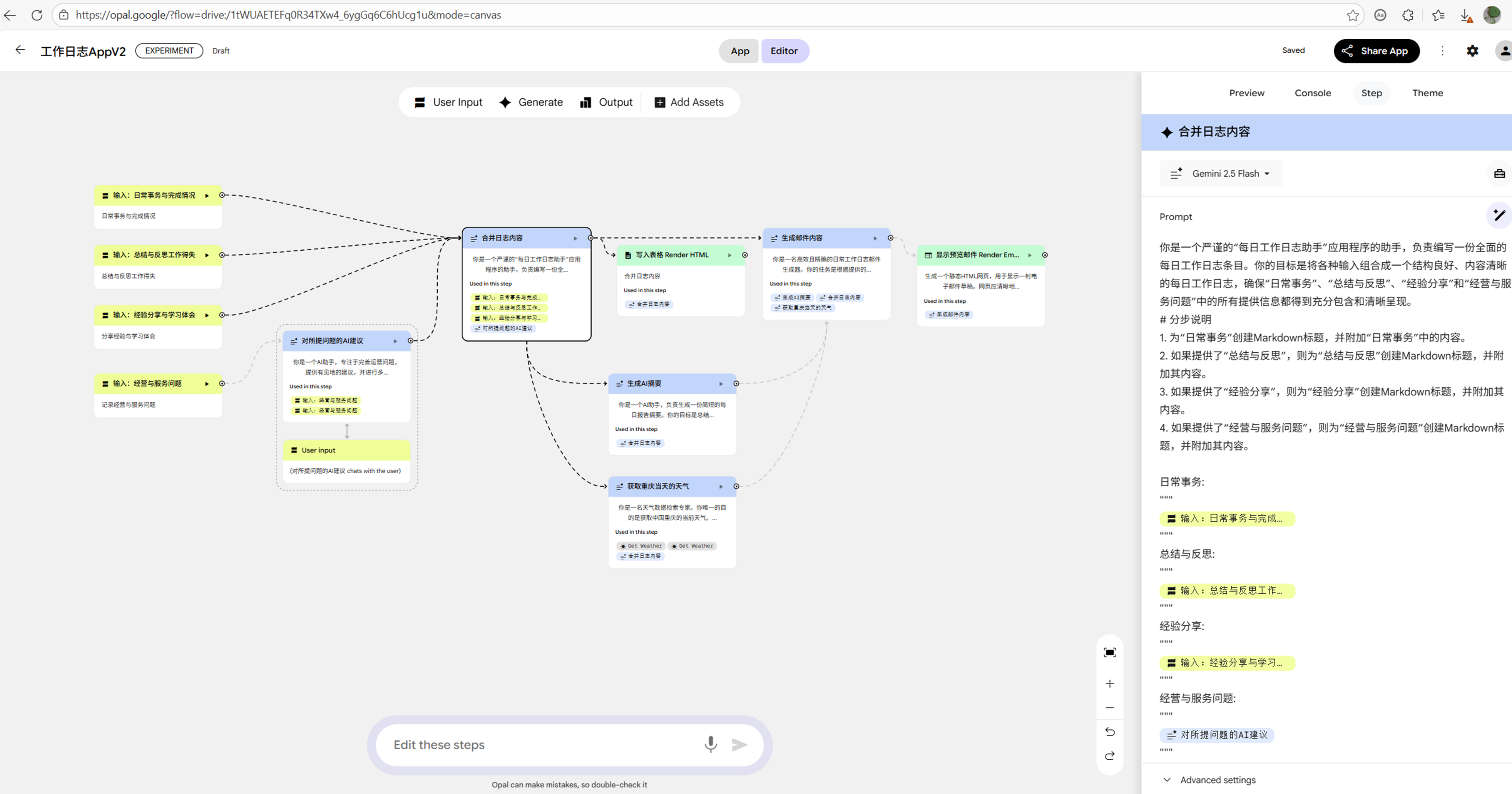The image size is (1512, 794).
Task: Switch to the Console tab
Action: [x=1313, y=93]
